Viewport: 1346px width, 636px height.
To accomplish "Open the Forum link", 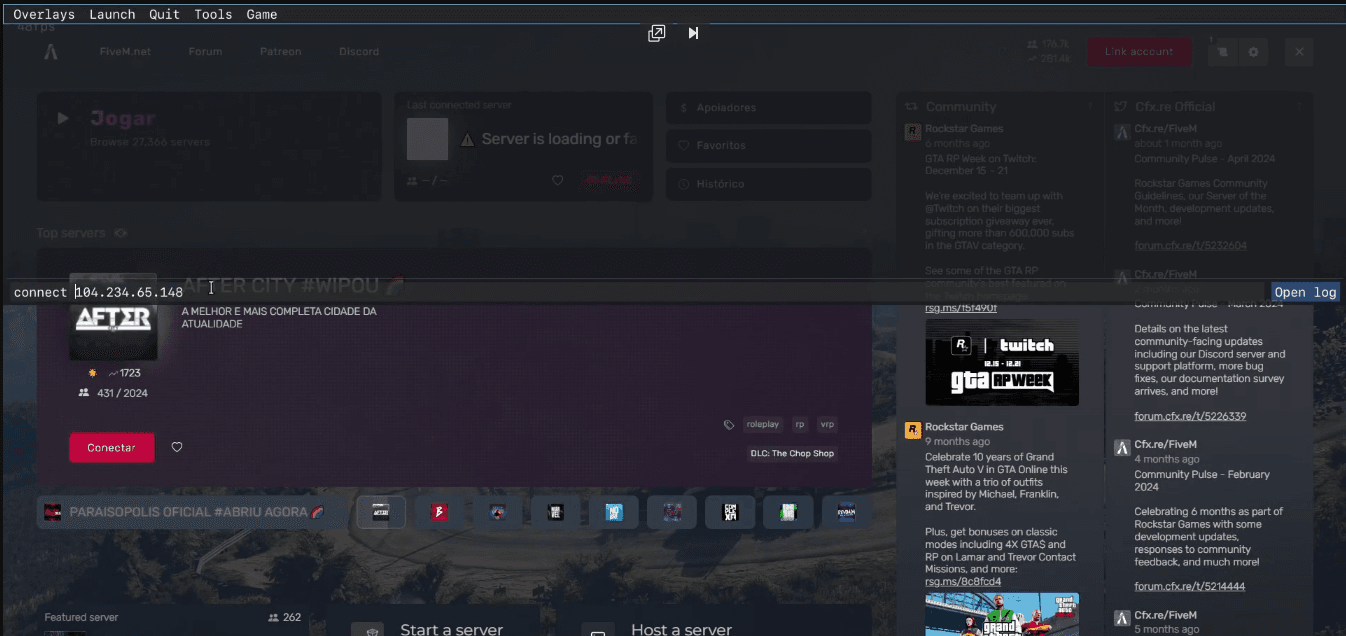I will (x=205, y=52).
